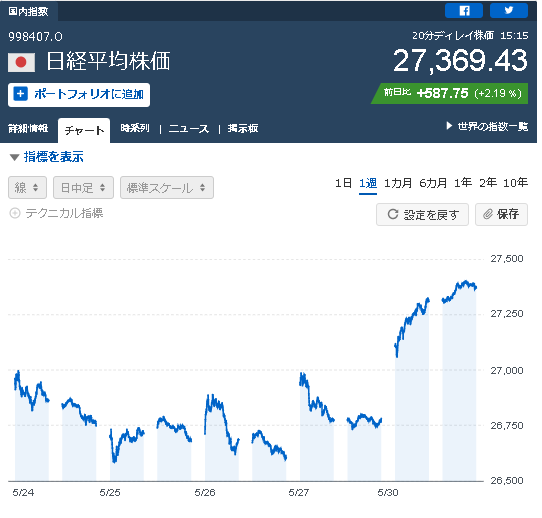Click the Japan flag icon

(x=21, y=63)
